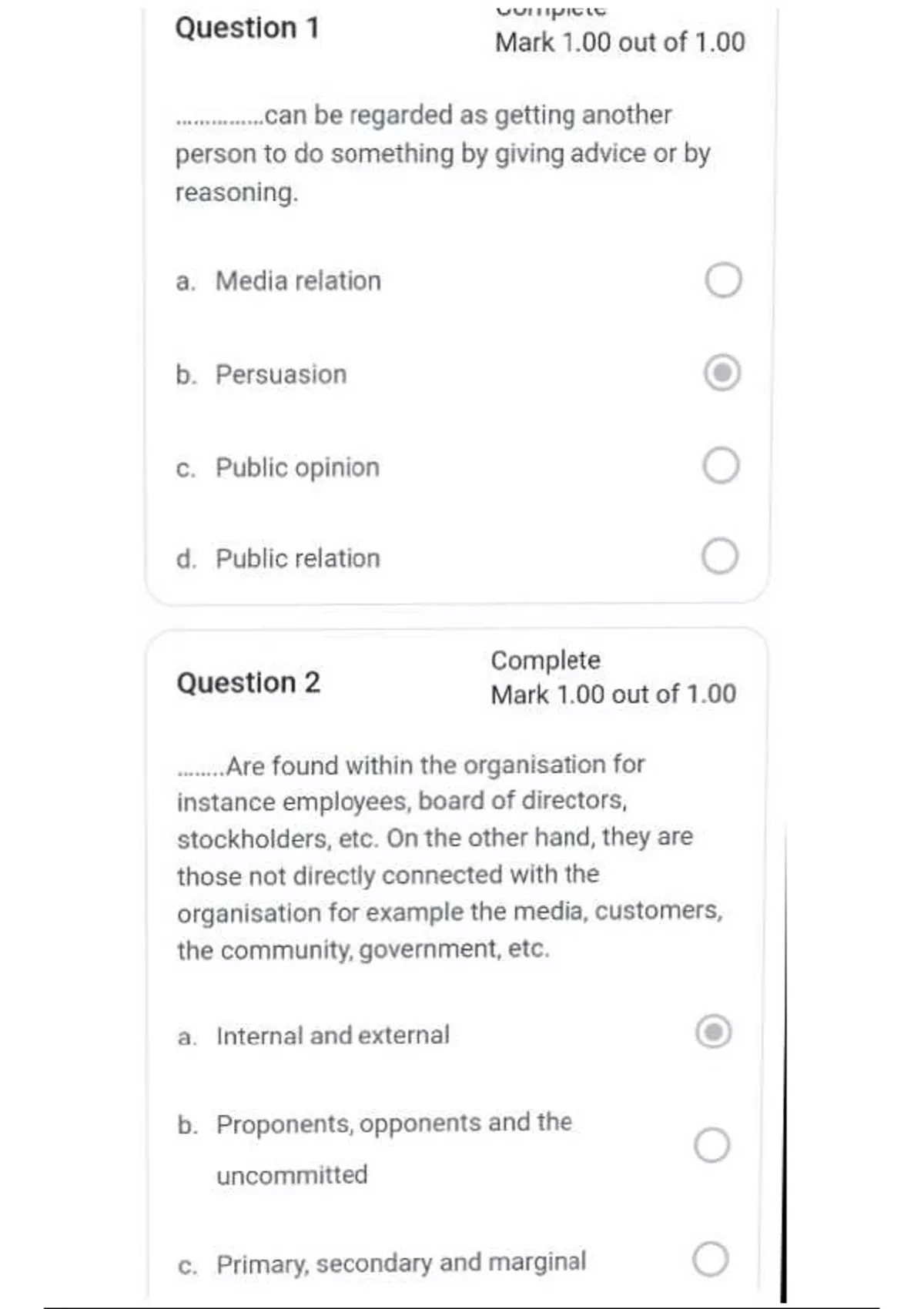Choose the Public opinion radio button

coord(721,466)
